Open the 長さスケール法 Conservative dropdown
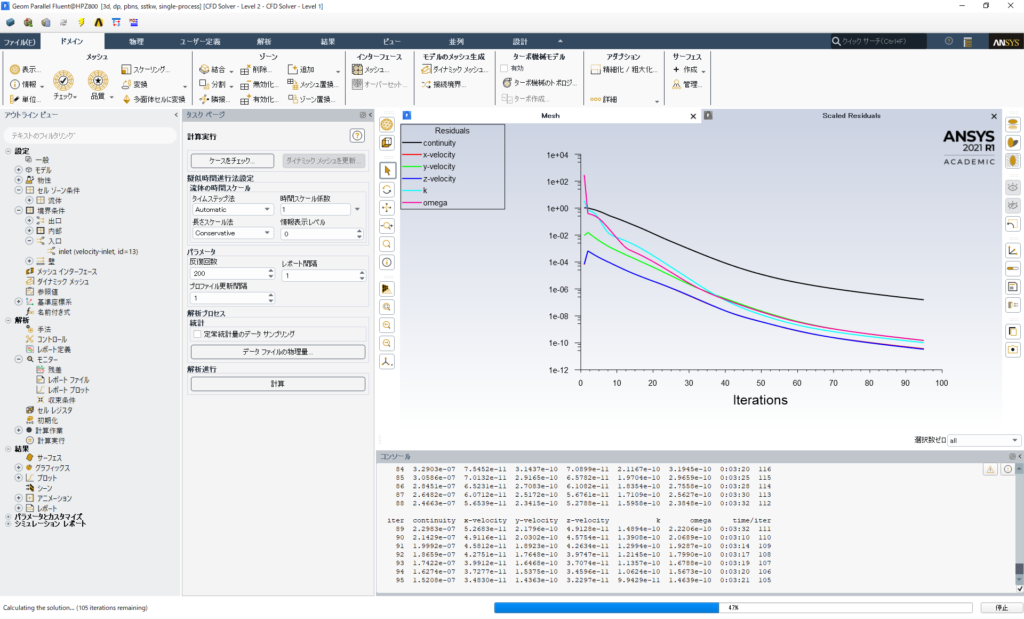 (x=232, y=233)
